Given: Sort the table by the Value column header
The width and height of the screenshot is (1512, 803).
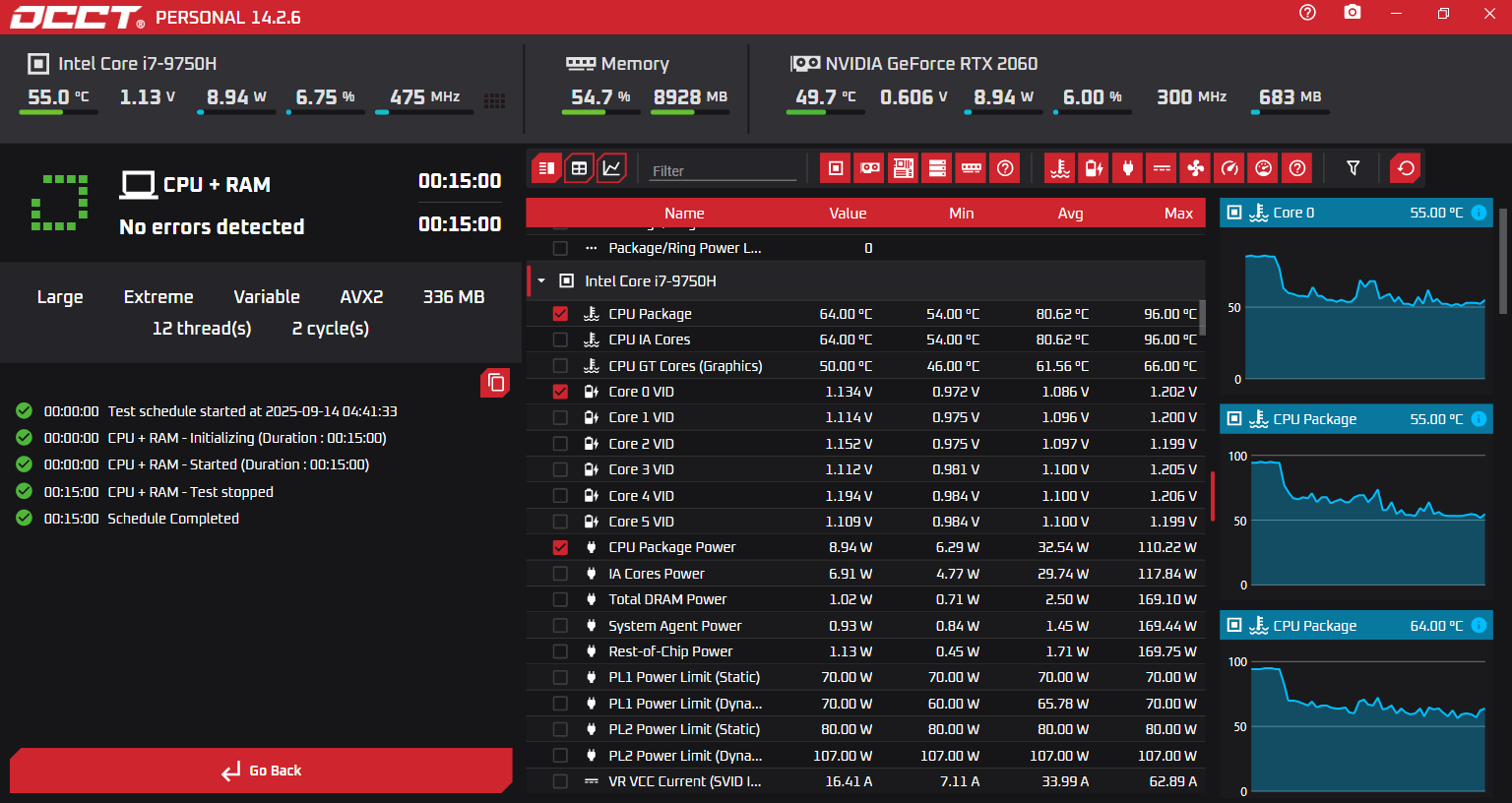Looking at the screenshot, I should click(848, 214).
